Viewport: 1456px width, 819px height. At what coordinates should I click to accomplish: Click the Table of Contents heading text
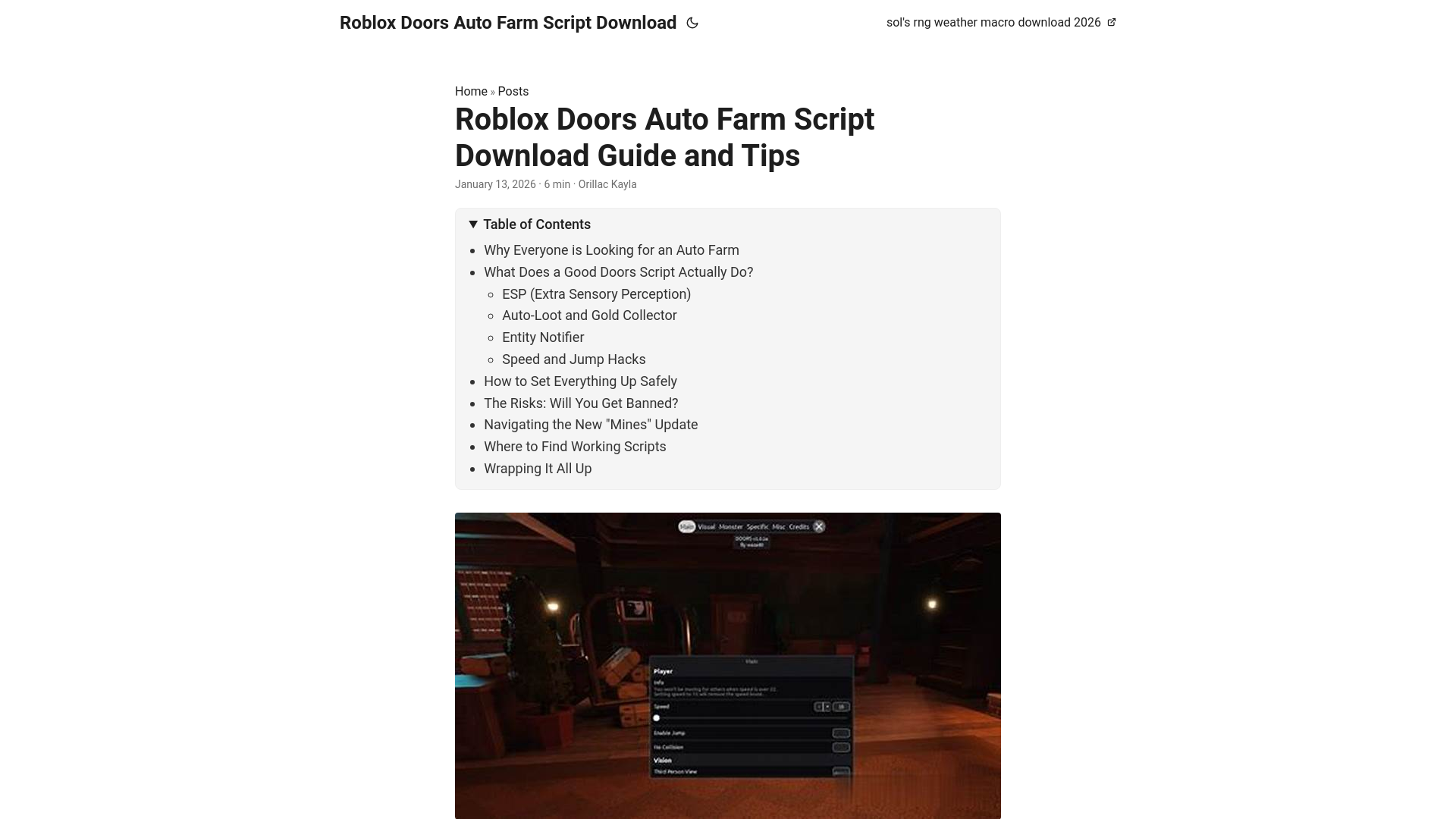click(x=537, y=224)
